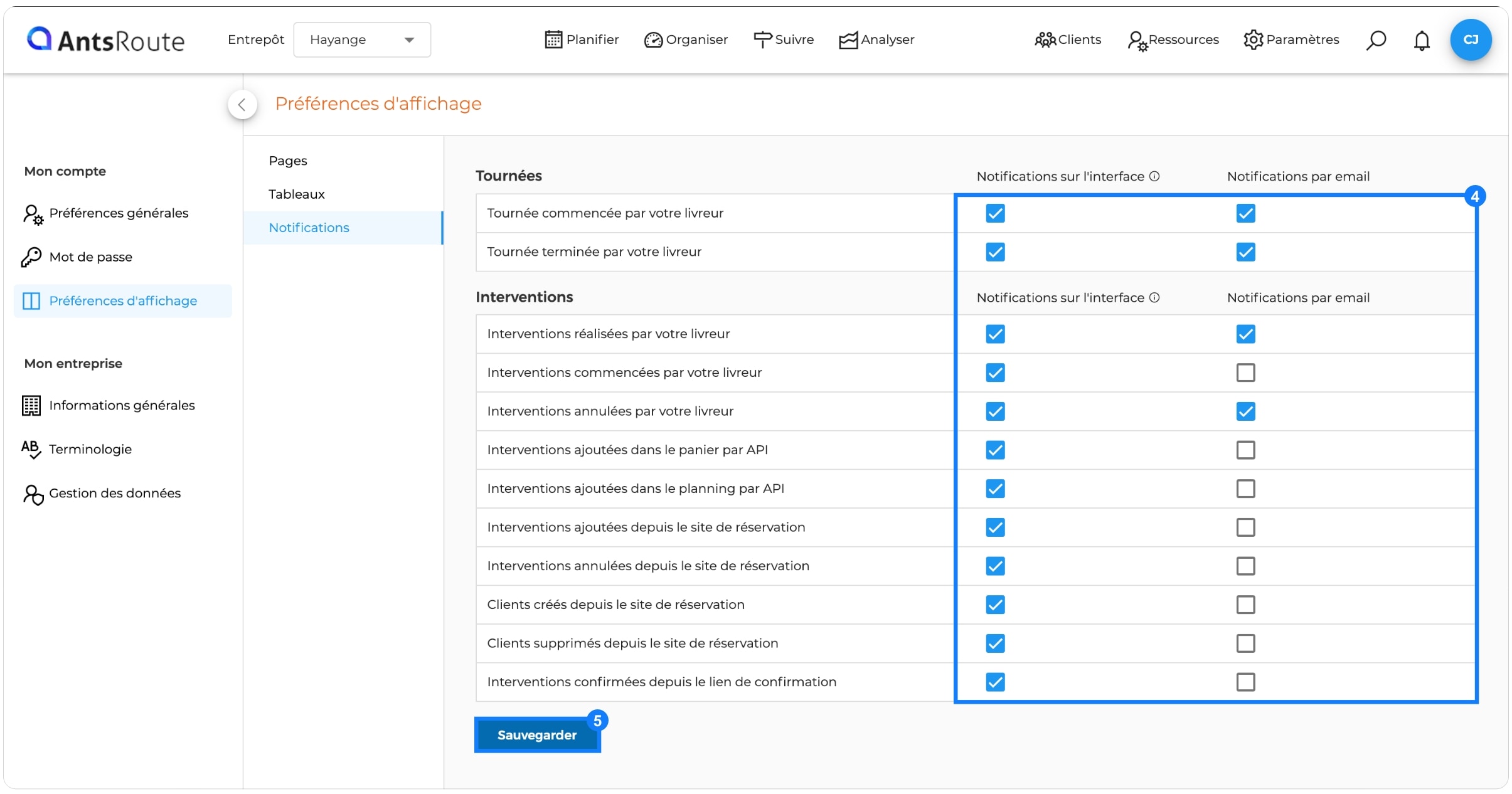Click the Préférences d'affichage layout icon
Image resolution: width=1512 pixels, height=794 pixels.
coord(31,301)
